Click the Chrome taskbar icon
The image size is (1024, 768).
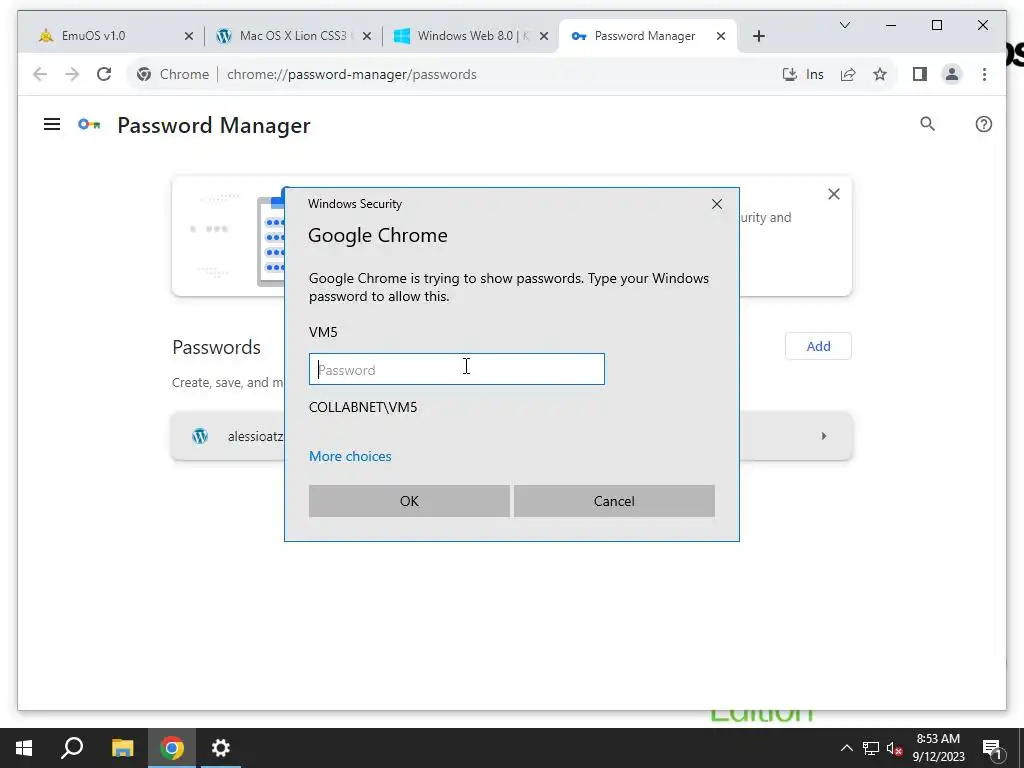(x=172, y=748)
